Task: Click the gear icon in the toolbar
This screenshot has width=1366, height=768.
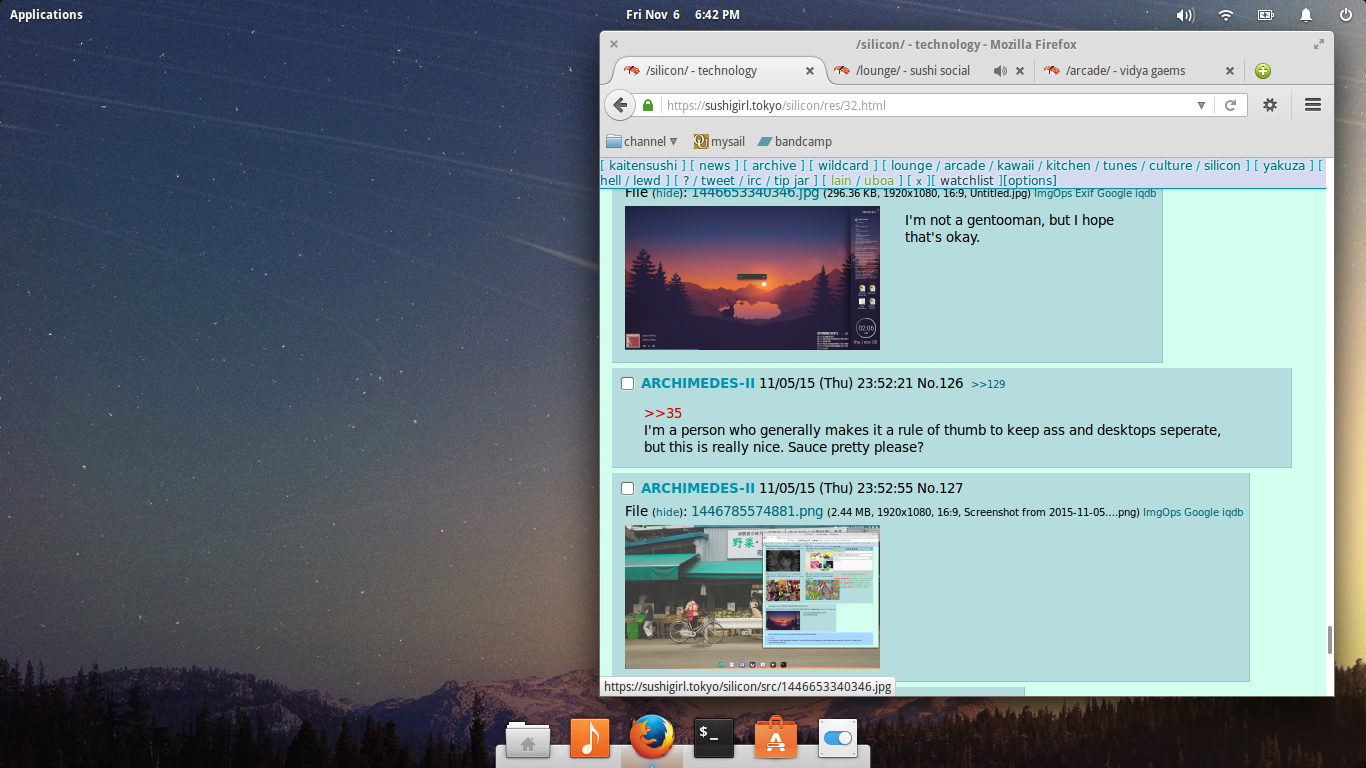Action: (1270, 105)
